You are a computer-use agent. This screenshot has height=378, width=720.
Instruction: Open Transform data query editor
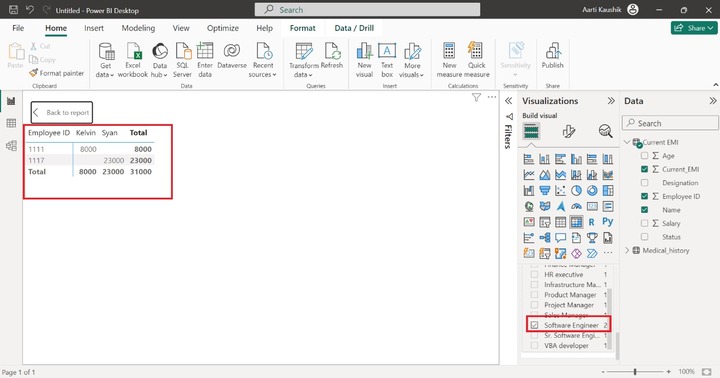(x=304, y=60)
